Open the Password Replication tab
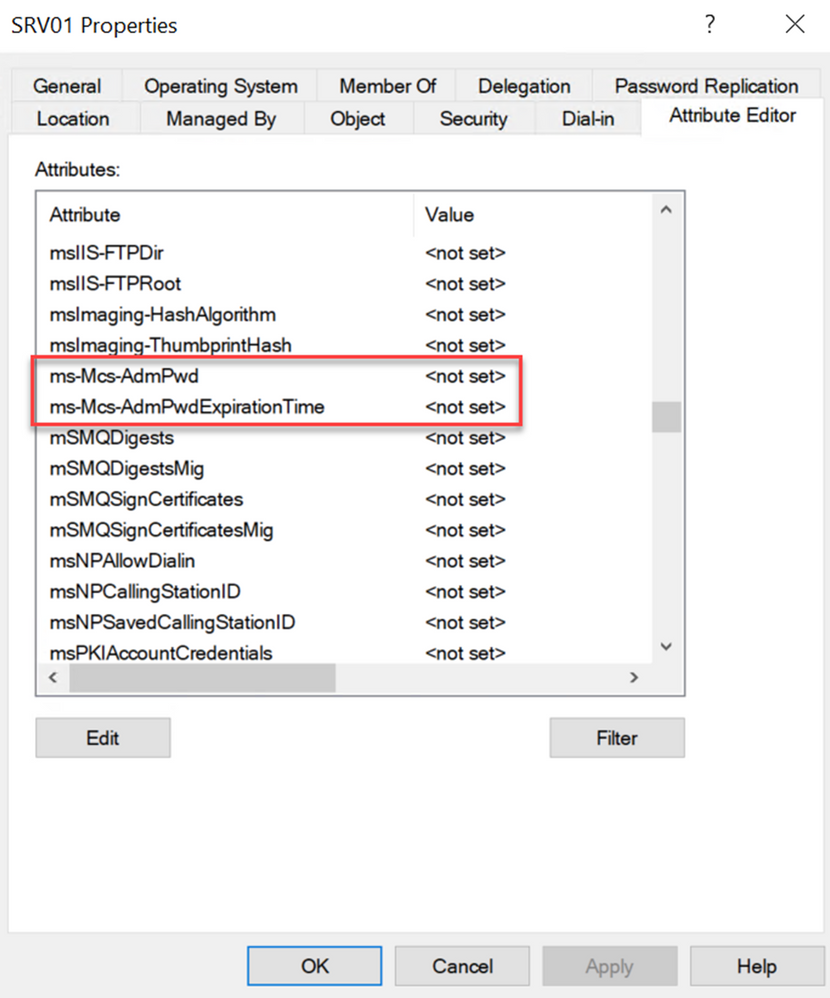This screenshot has width=830, height=998. pos(706,86)
